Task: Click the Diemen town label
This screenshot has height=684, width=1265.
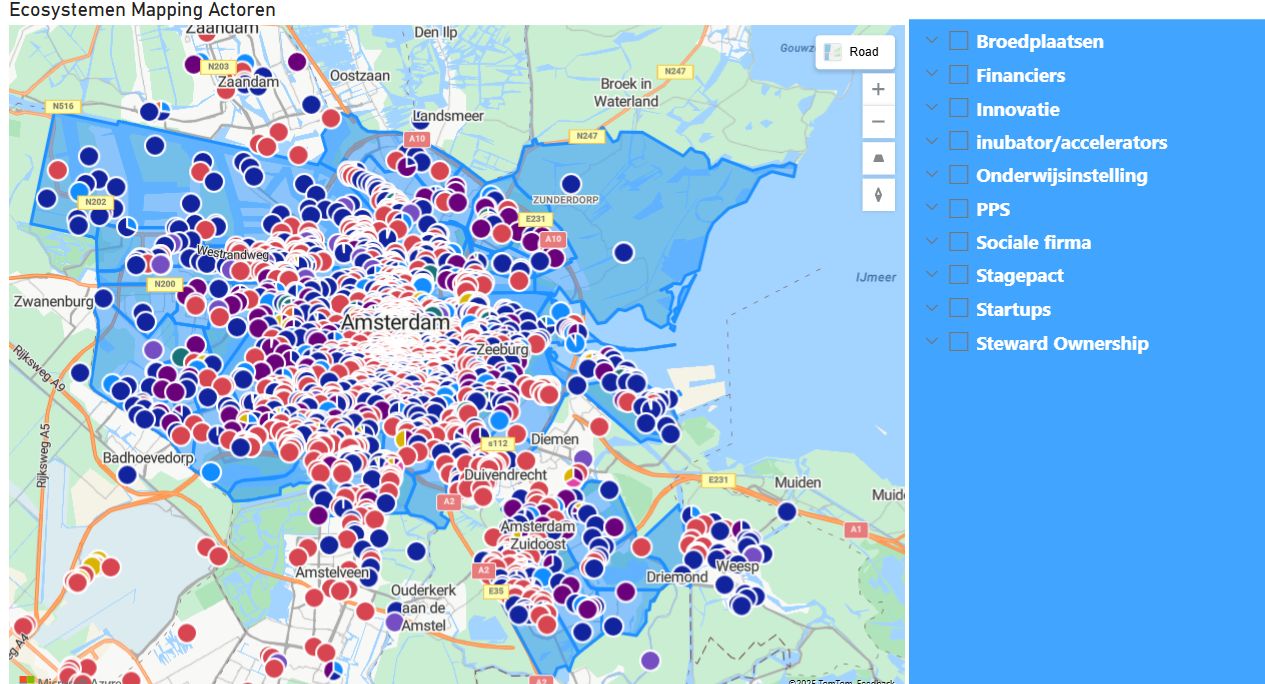Action: pos(555,439)
